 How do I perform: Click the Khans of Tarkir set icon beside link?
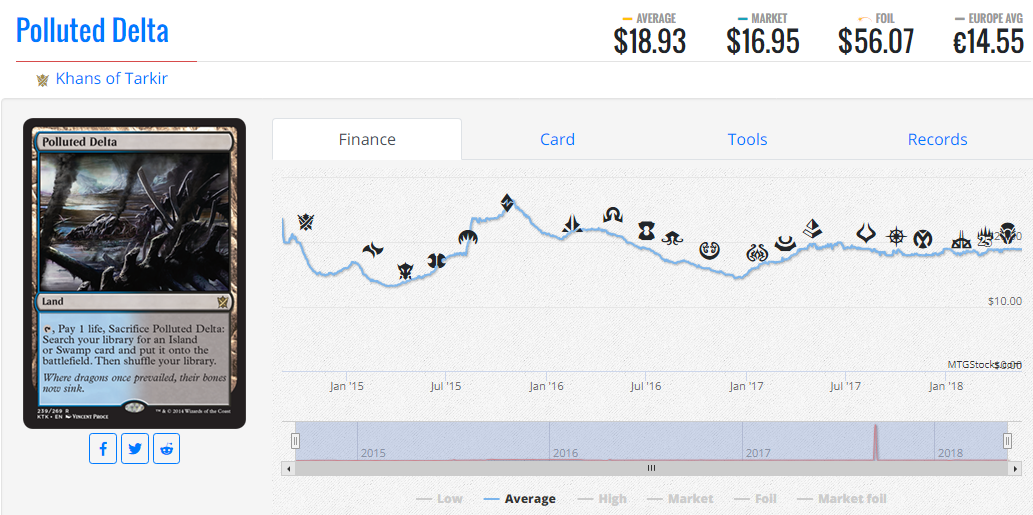tap(43, 80)
